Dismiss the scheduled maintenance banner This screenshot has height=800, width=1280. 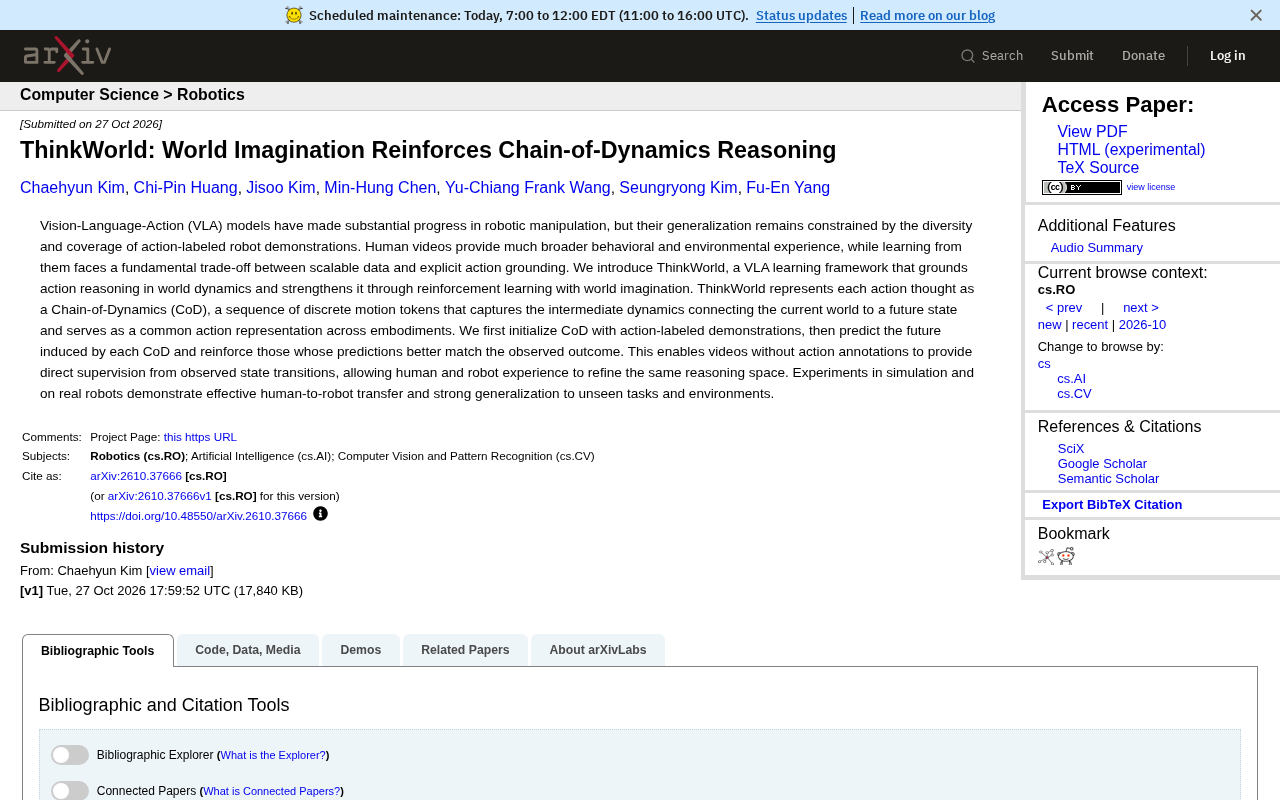pos(1256,15)
